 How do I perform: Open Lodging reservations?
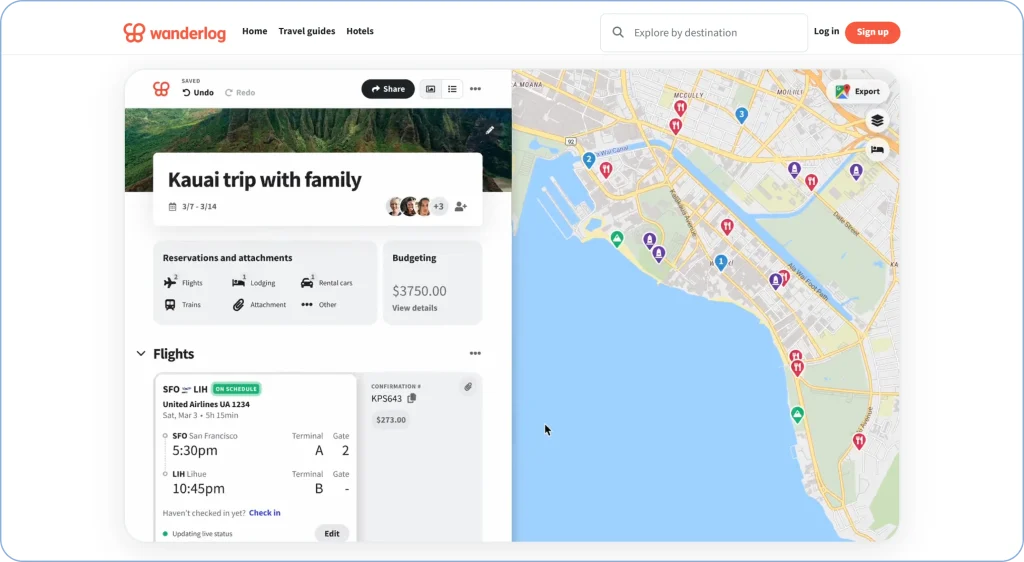[x=253, y=283]
